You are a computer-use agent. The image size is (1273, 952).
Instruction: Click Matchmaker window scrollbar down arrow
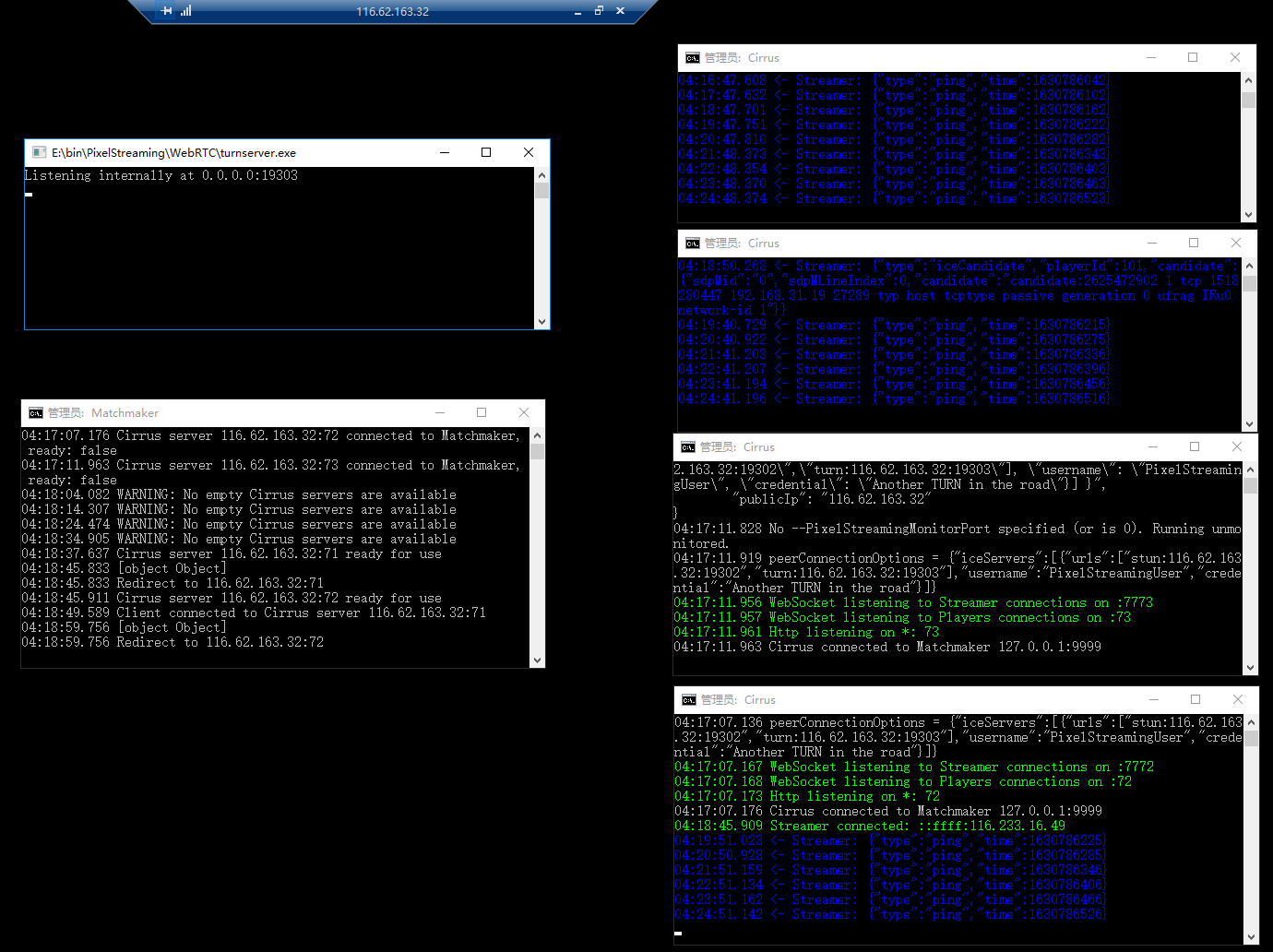pos(537,660)
